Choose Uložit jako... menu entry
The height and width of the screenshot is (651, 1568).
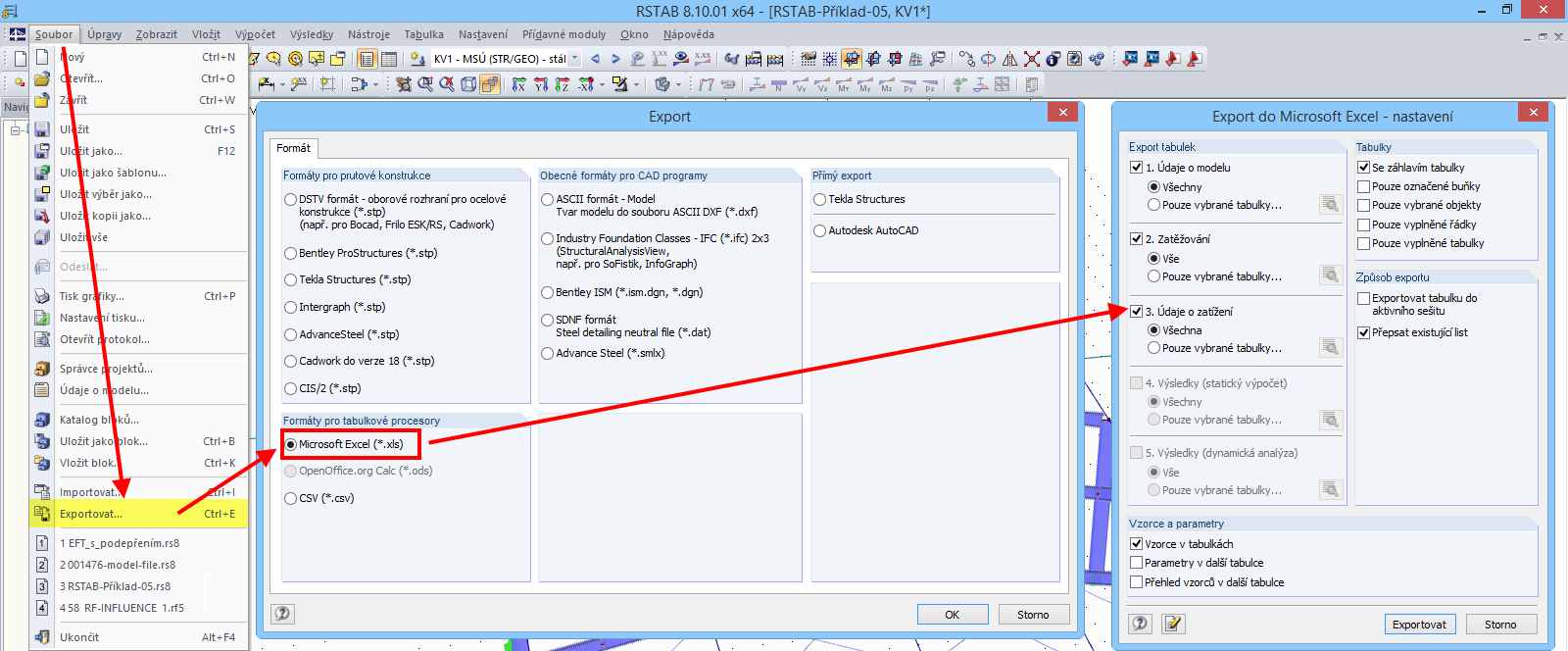tap(139, 151)
